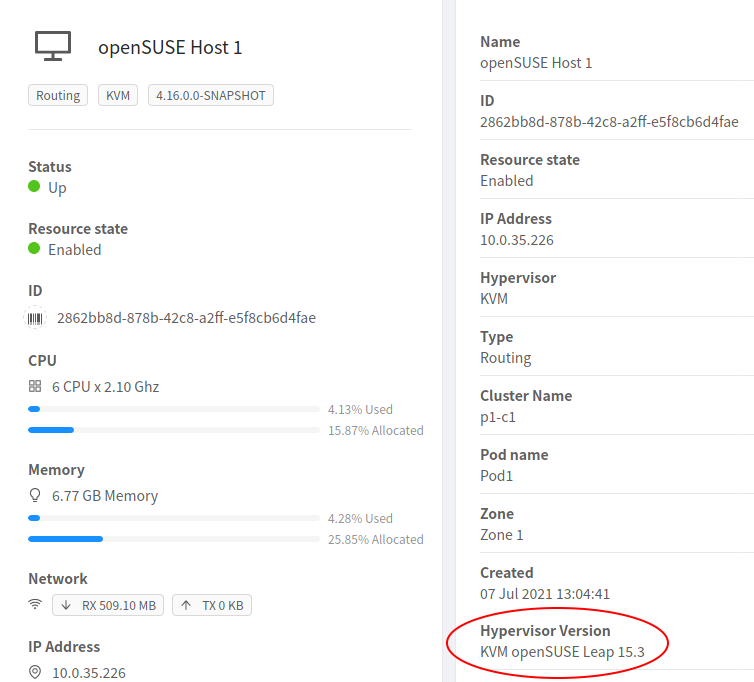This screenshot has width=754, height=682.
Task: Click the Name value openSUSE Host 1 in details
Action: [536, 63]
